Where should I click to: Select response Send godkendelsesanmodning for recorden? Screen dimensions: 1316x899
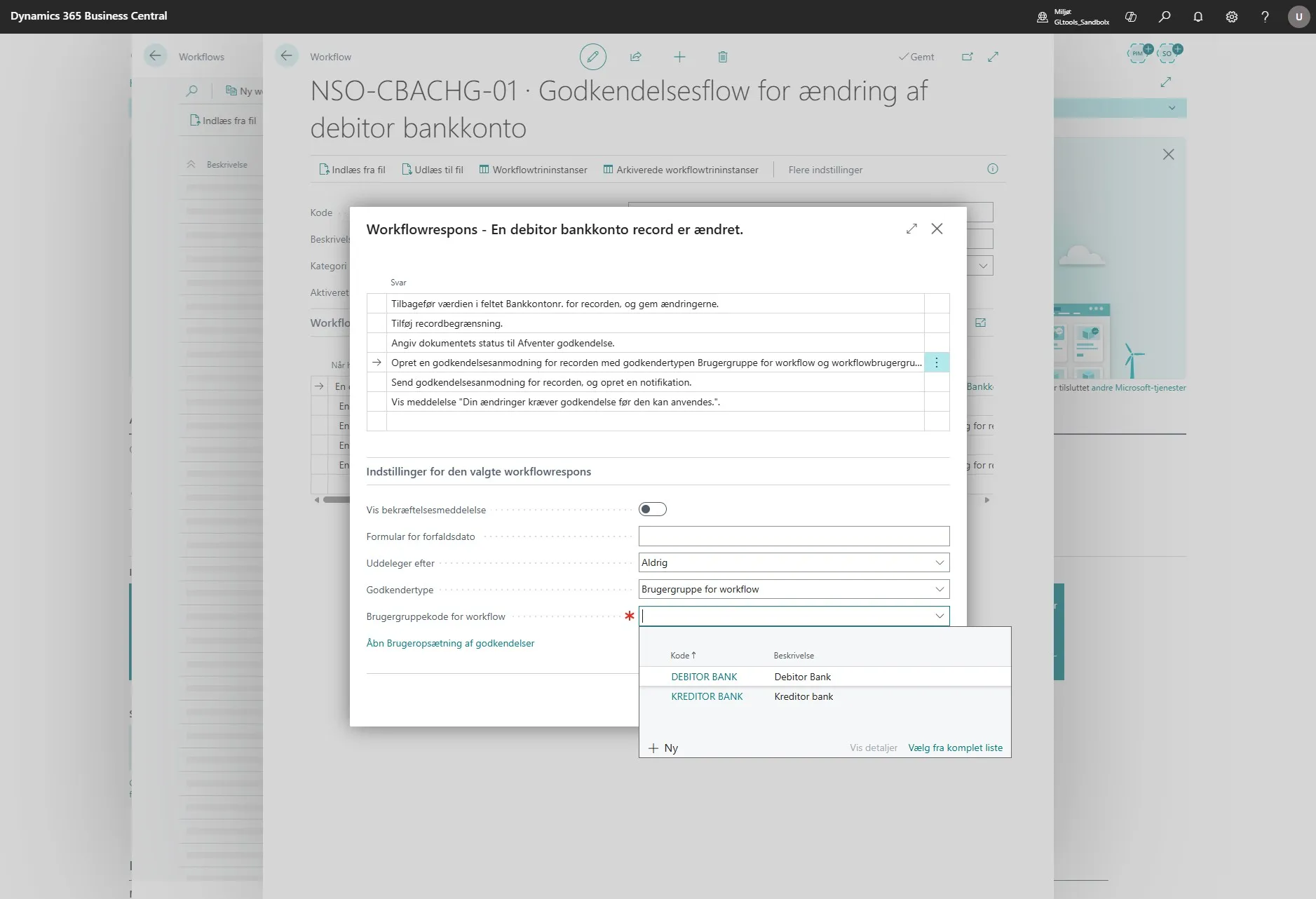pos(656,382)
